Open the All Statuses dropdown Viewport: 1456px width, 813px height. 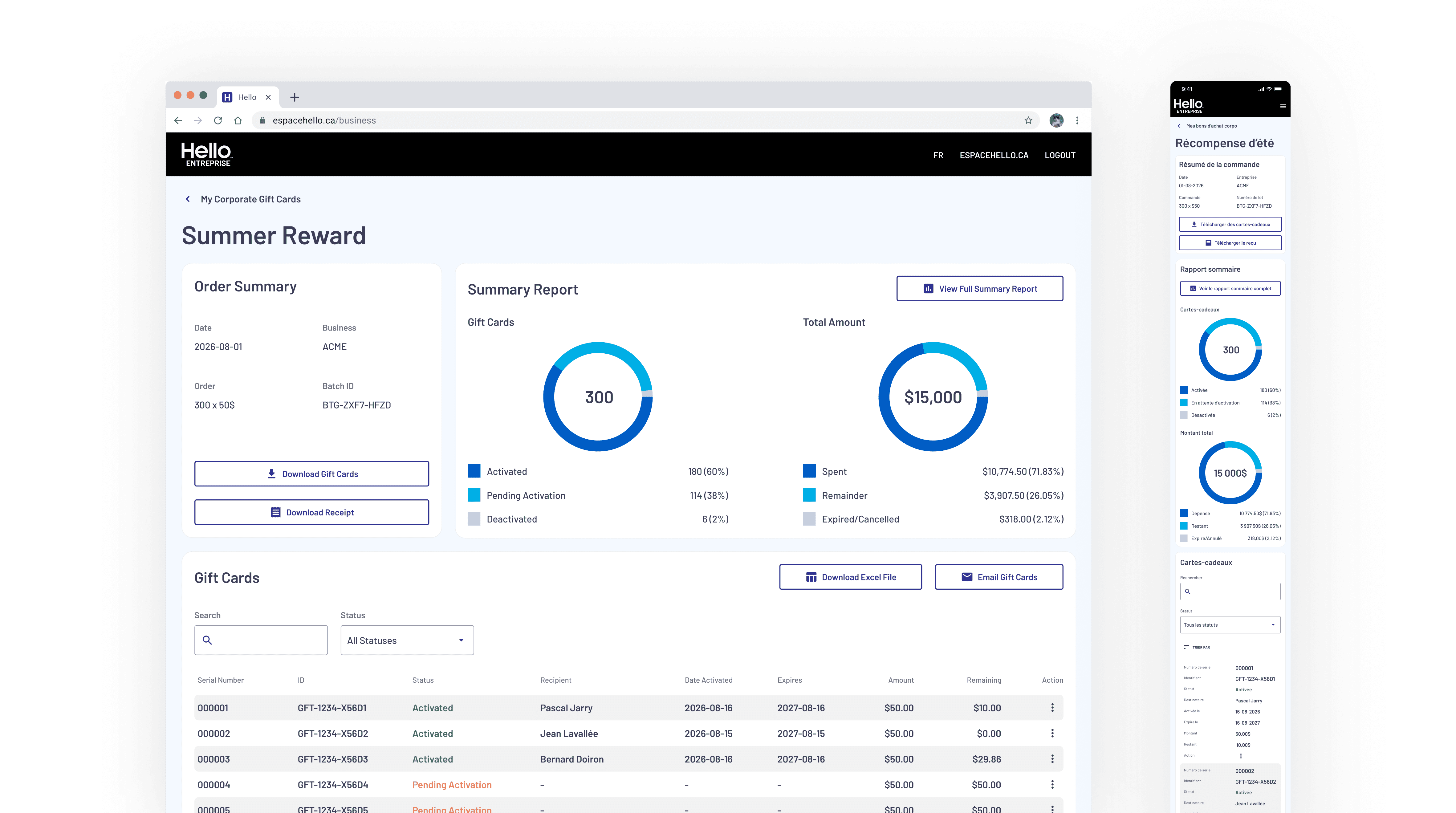407,640
